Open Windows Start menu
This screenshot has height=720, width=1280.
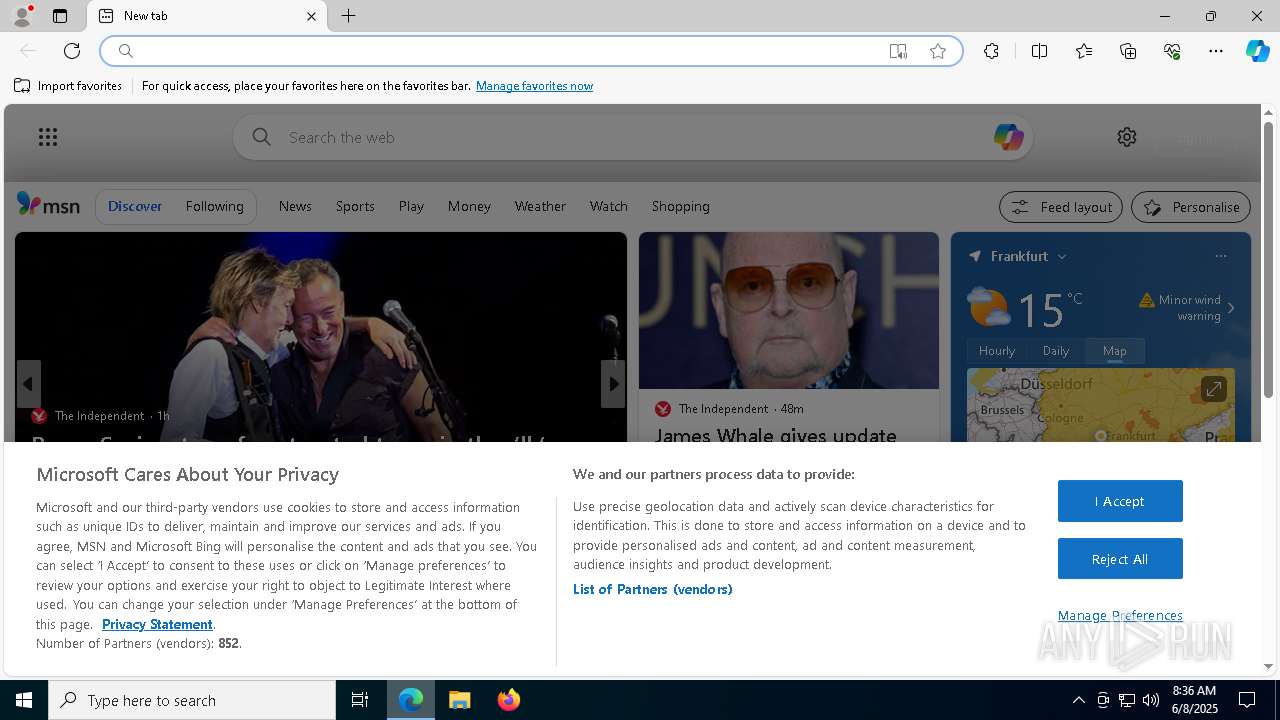point(24,700)
